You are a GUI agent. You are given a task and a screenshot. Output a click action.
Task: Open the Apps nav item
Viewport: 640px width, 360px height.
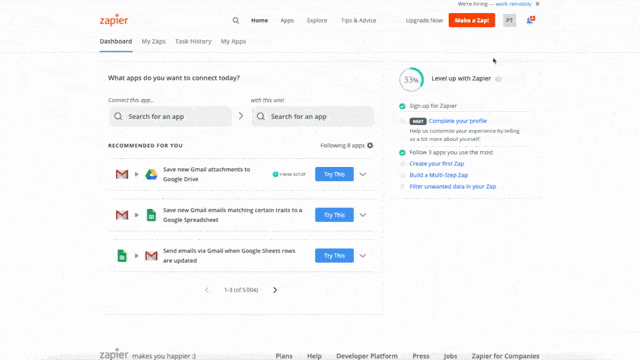pos(287,20)
